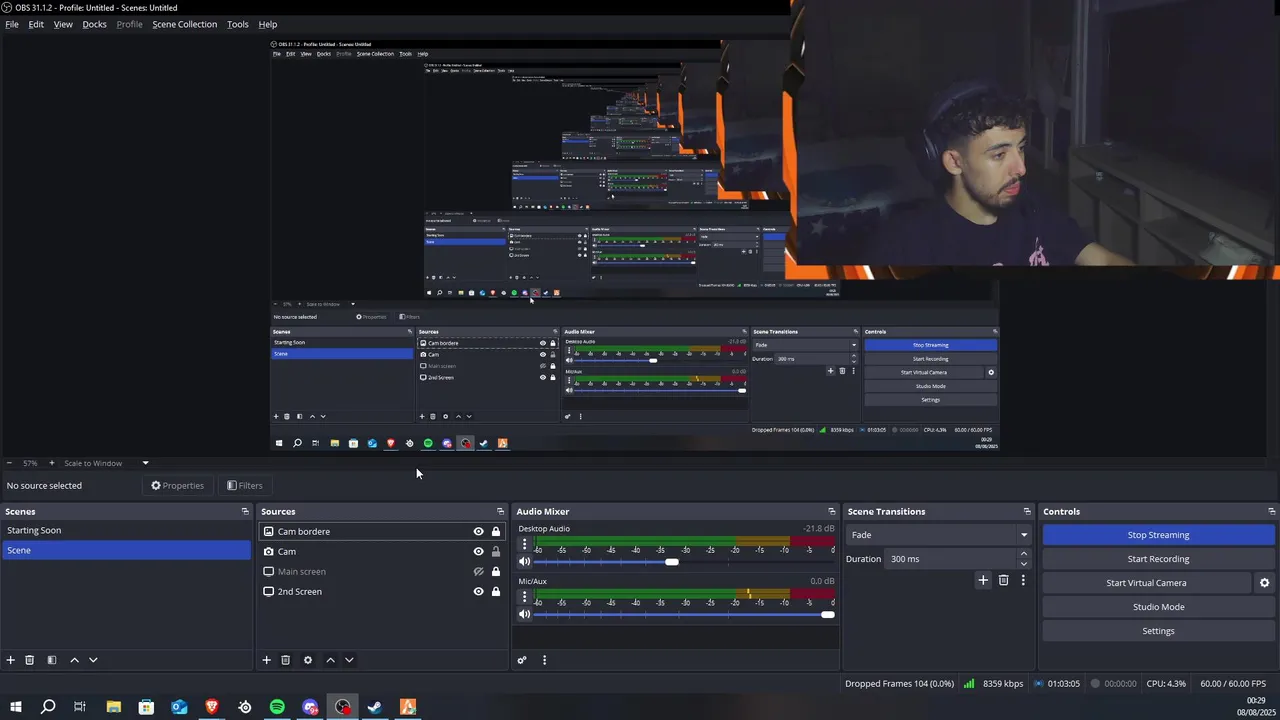Open Mic/Aux three-dot options
1280x720 pixels.
524,597
